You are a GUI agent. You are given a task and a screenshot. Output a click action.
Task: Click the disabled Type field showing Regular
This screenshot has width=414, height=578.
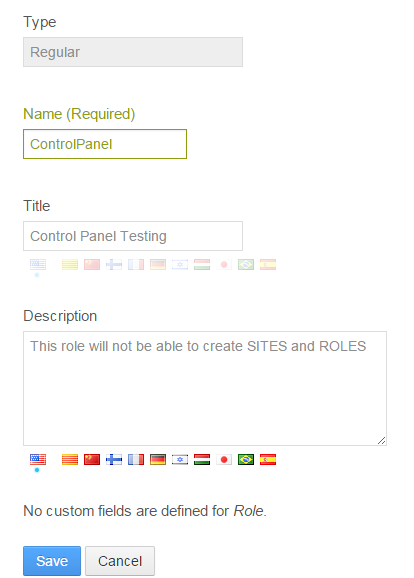(133, 52)
